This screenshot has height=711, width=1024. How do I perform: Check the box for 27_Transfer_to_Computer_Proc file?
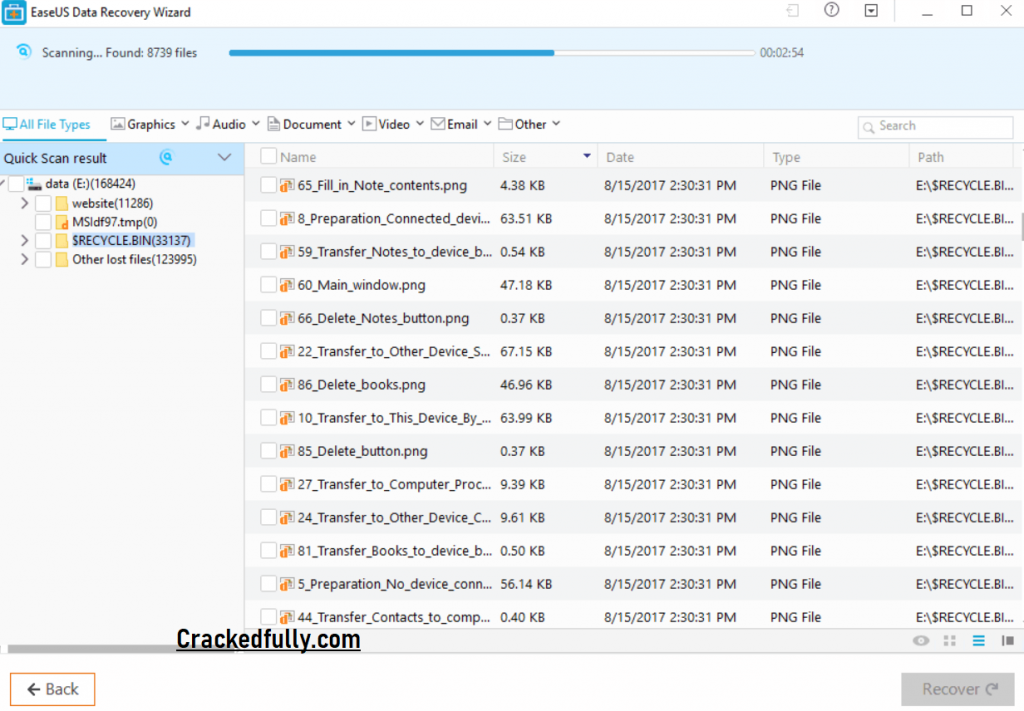(268, 484)
